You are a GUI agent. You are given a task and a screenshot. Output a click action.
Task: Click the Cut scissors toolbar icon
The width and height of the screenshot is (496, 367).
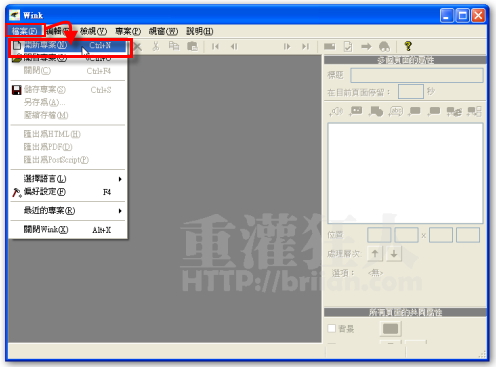pyautogui.click(x=156, y=46)
